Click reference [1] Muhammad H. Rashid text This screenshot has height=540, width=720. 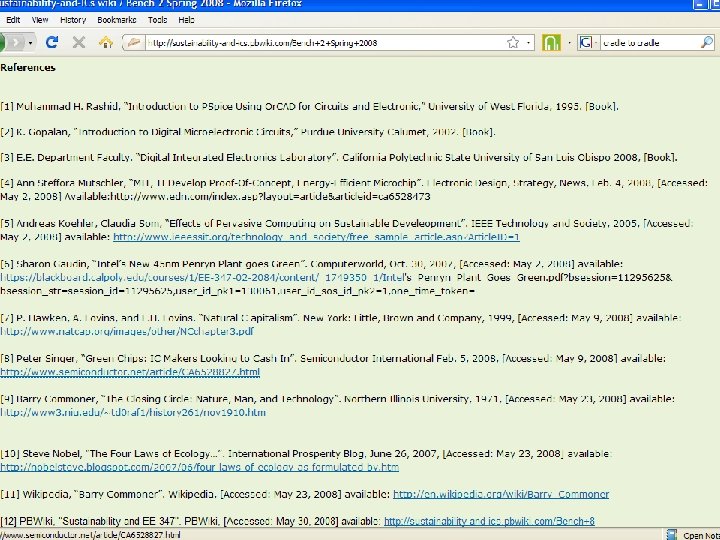[310, 107]
